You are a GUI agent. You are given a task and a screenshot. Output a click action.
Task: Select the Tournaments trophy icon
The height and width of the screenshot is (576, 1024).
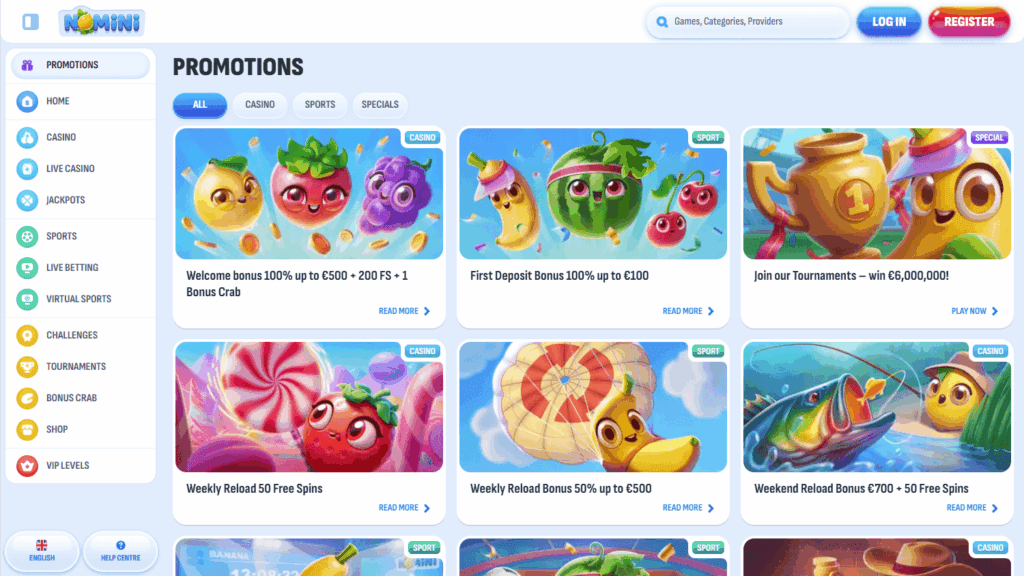point(27,366)
